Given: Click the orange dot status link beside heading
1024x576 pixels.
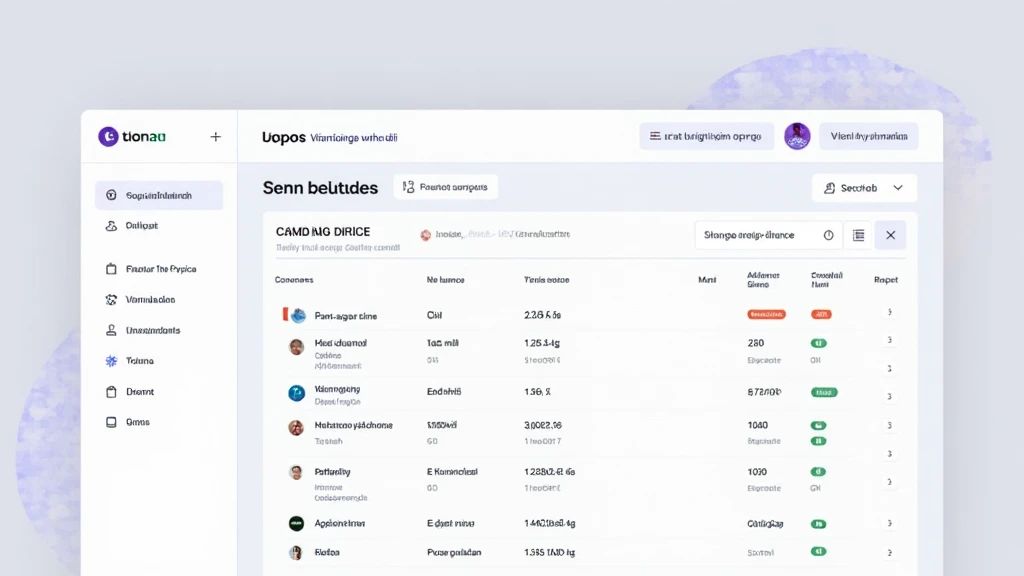Looking at the screenshot, I should 495,234.
